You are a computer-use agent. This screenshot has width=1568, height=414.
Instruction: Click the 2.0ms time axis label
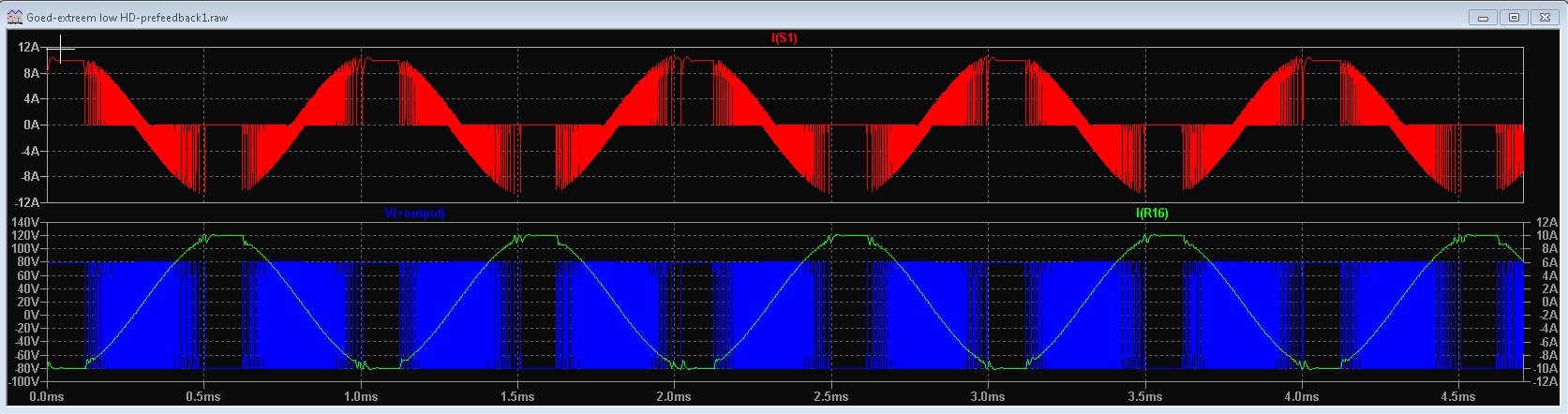click(674, 397)
